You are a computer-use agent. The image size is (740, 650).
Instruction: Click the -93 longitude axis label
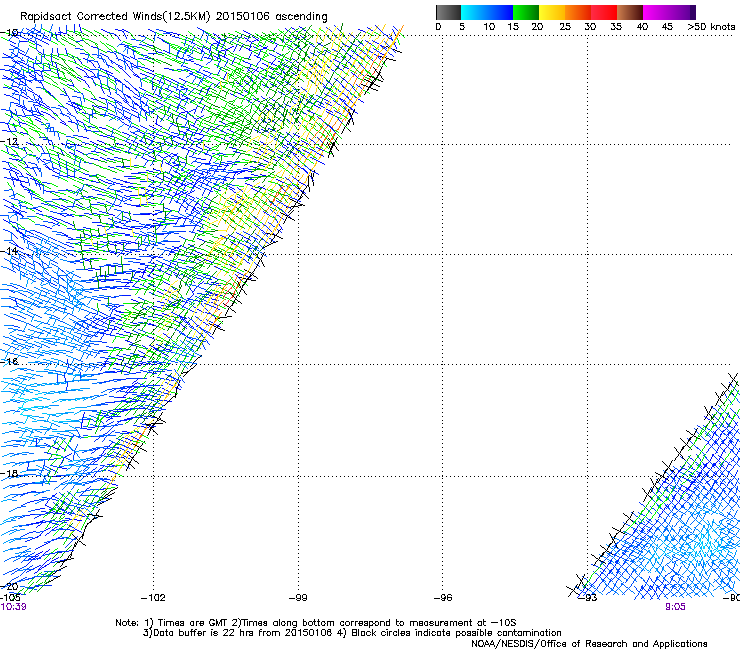click(588, 598)
